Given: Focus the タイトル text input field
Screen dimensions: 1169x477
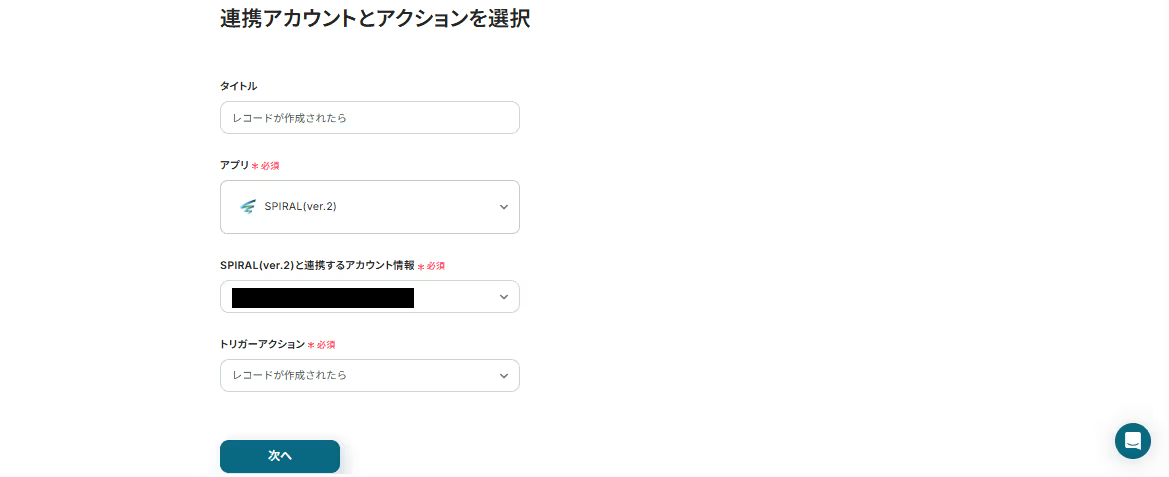Looking at the screenshot, I should [x=370, y=118].
